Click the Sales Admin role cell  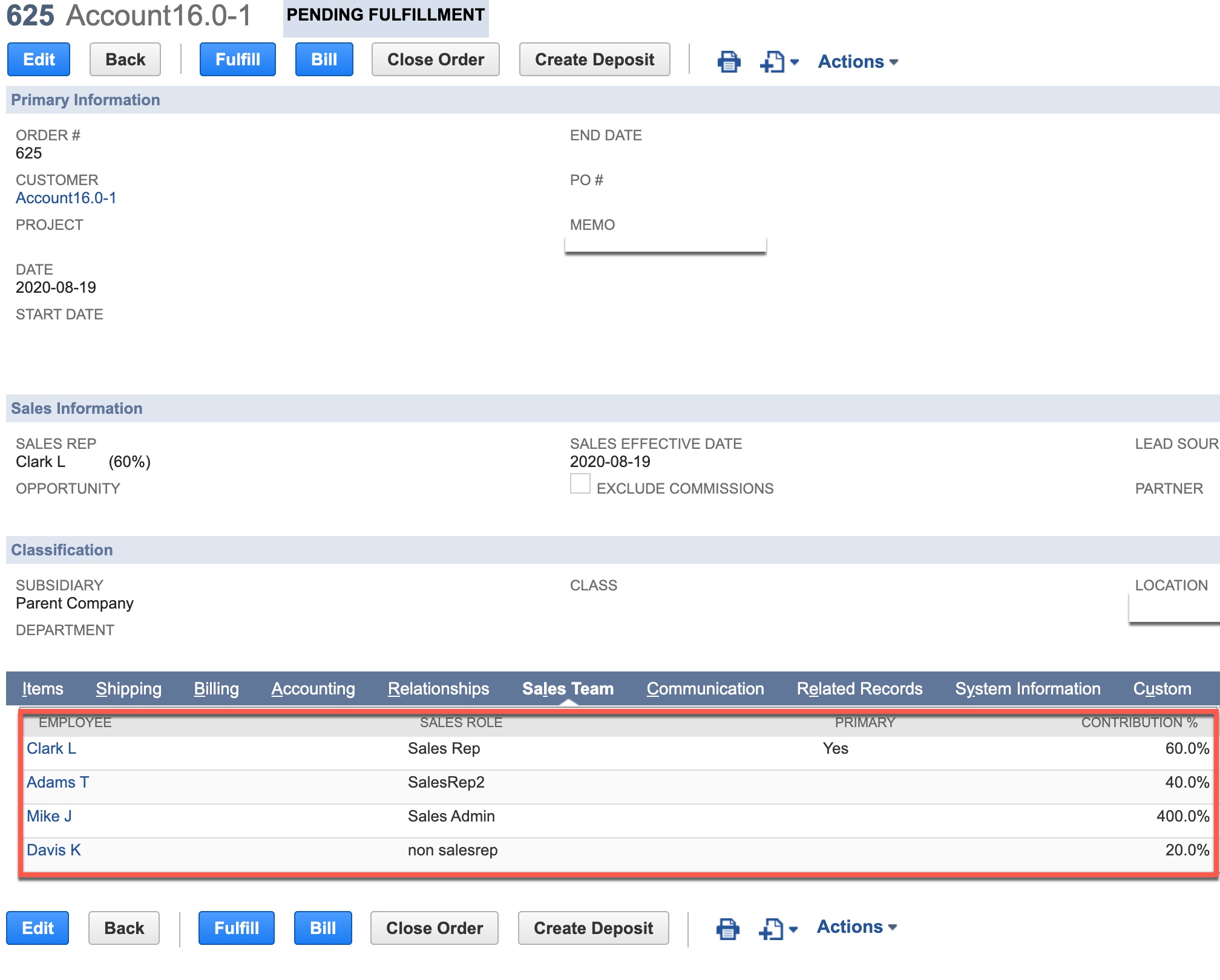click(x=451, y=816)
